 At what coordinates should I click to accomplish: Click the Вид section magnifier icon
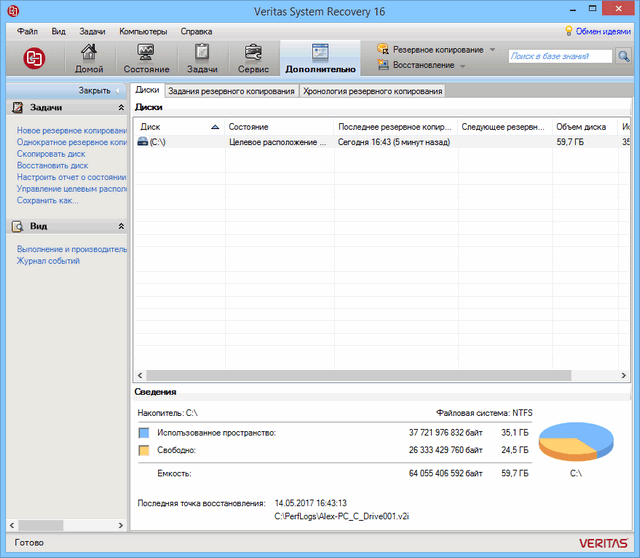18,226
